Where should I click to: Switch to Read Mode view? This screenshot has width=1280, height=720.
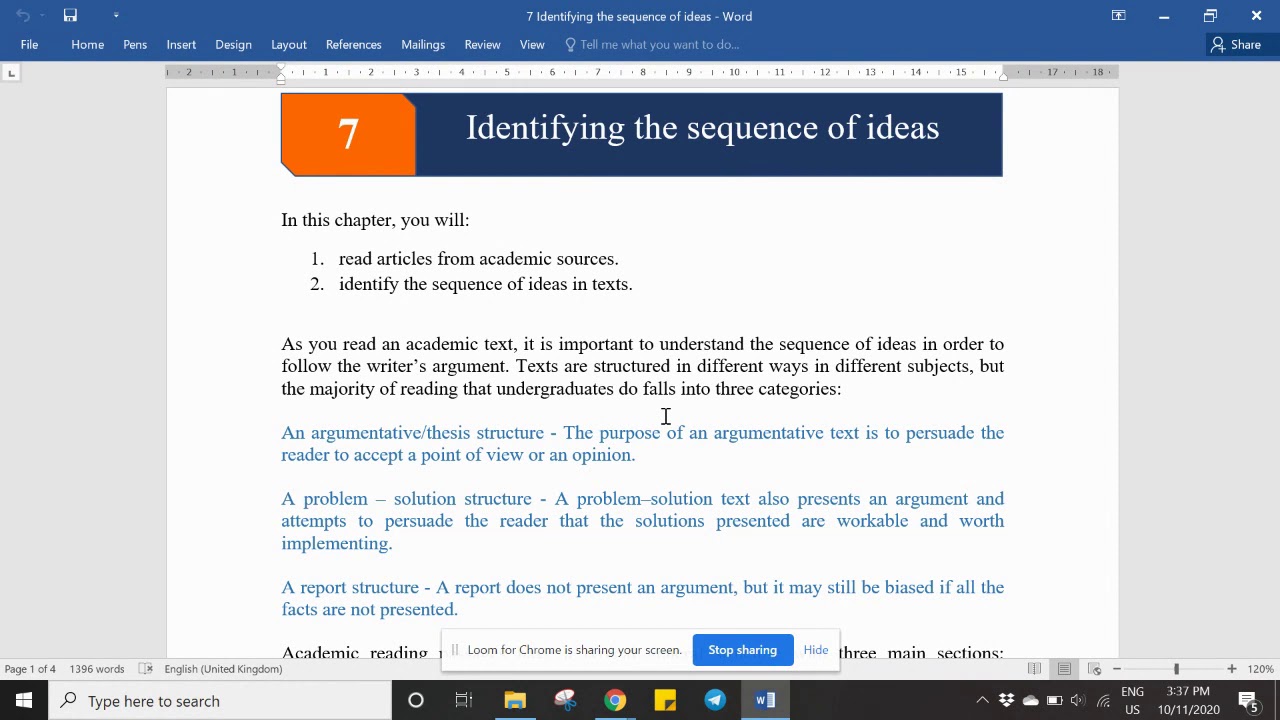pyautogui.click(x=1035, y=669)
